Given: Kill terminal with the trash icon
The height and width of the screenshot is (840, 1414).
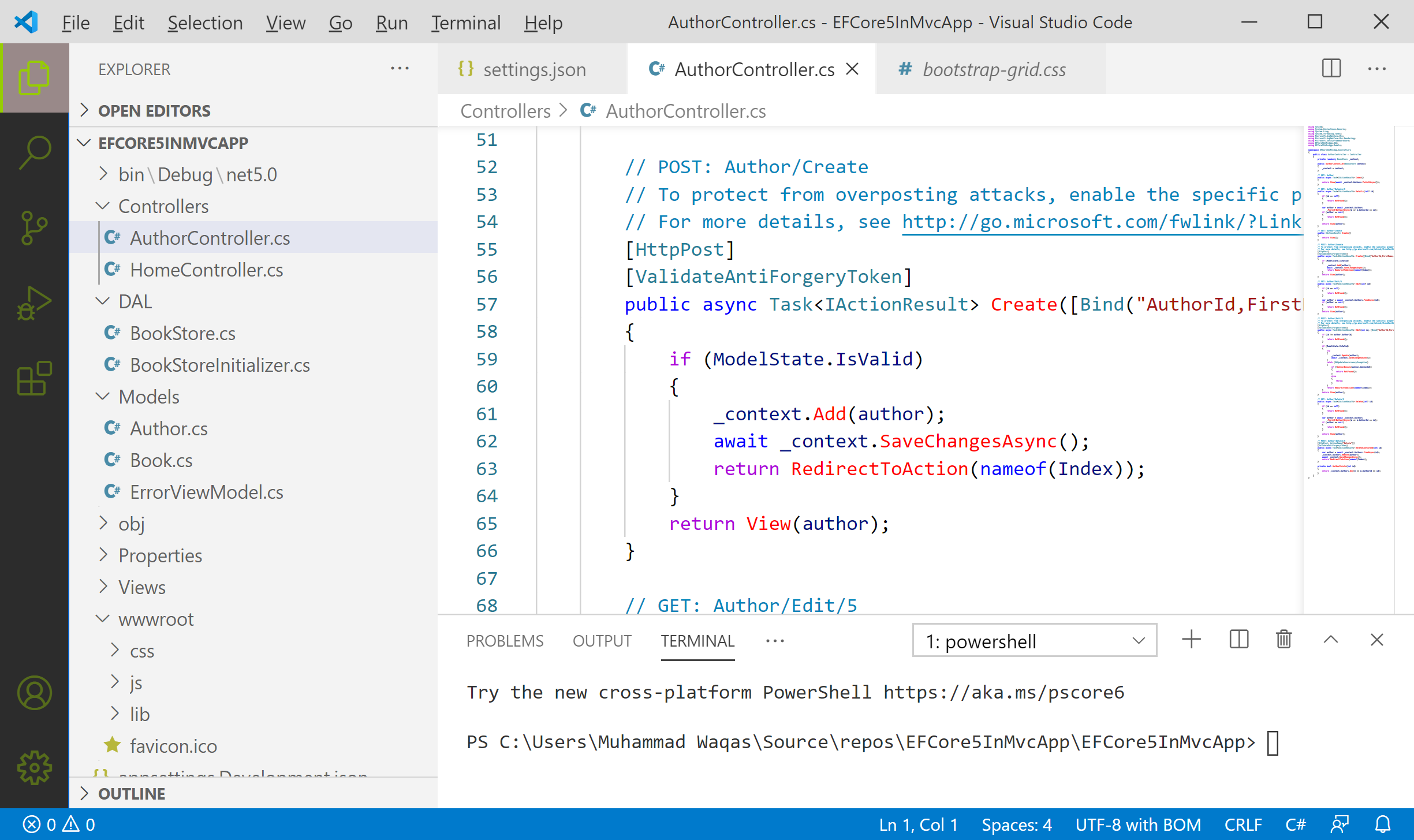Looking at the screenshot, I should [x=1284, y=640].
